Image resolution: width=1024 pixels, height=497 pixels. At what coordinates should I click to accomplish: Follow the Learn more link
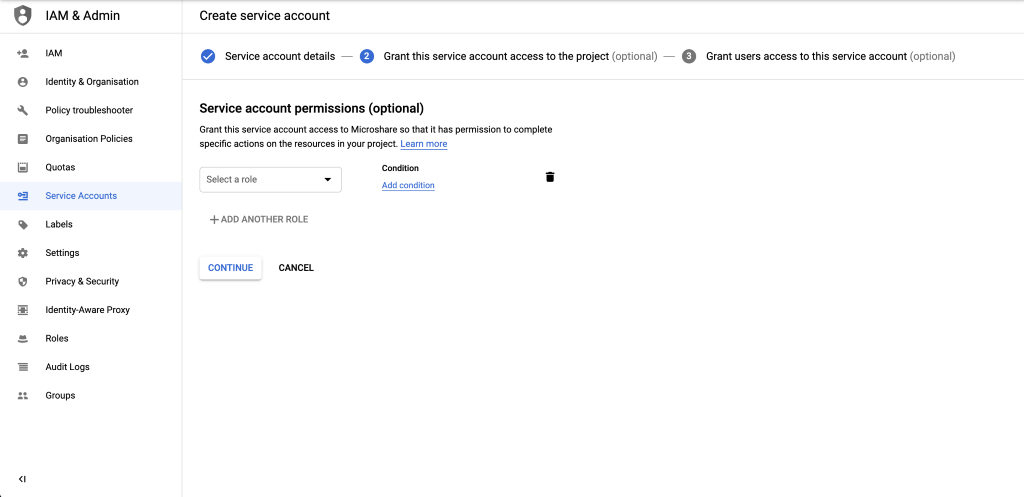pyautogui.click(x=424, y=144)
